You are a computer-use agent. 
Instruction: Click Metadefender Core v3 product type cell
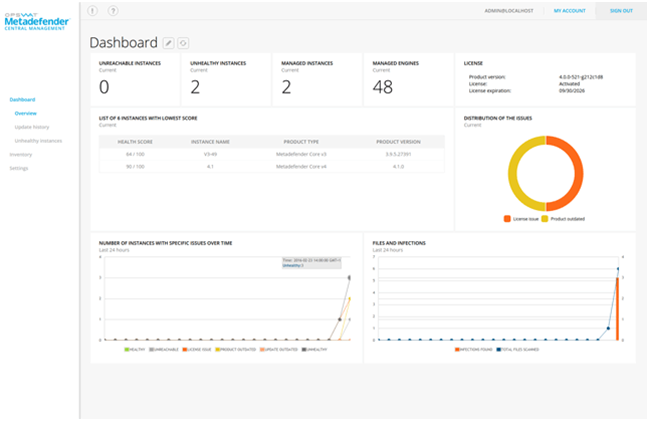pyautogui.click(x=301, y=154)
